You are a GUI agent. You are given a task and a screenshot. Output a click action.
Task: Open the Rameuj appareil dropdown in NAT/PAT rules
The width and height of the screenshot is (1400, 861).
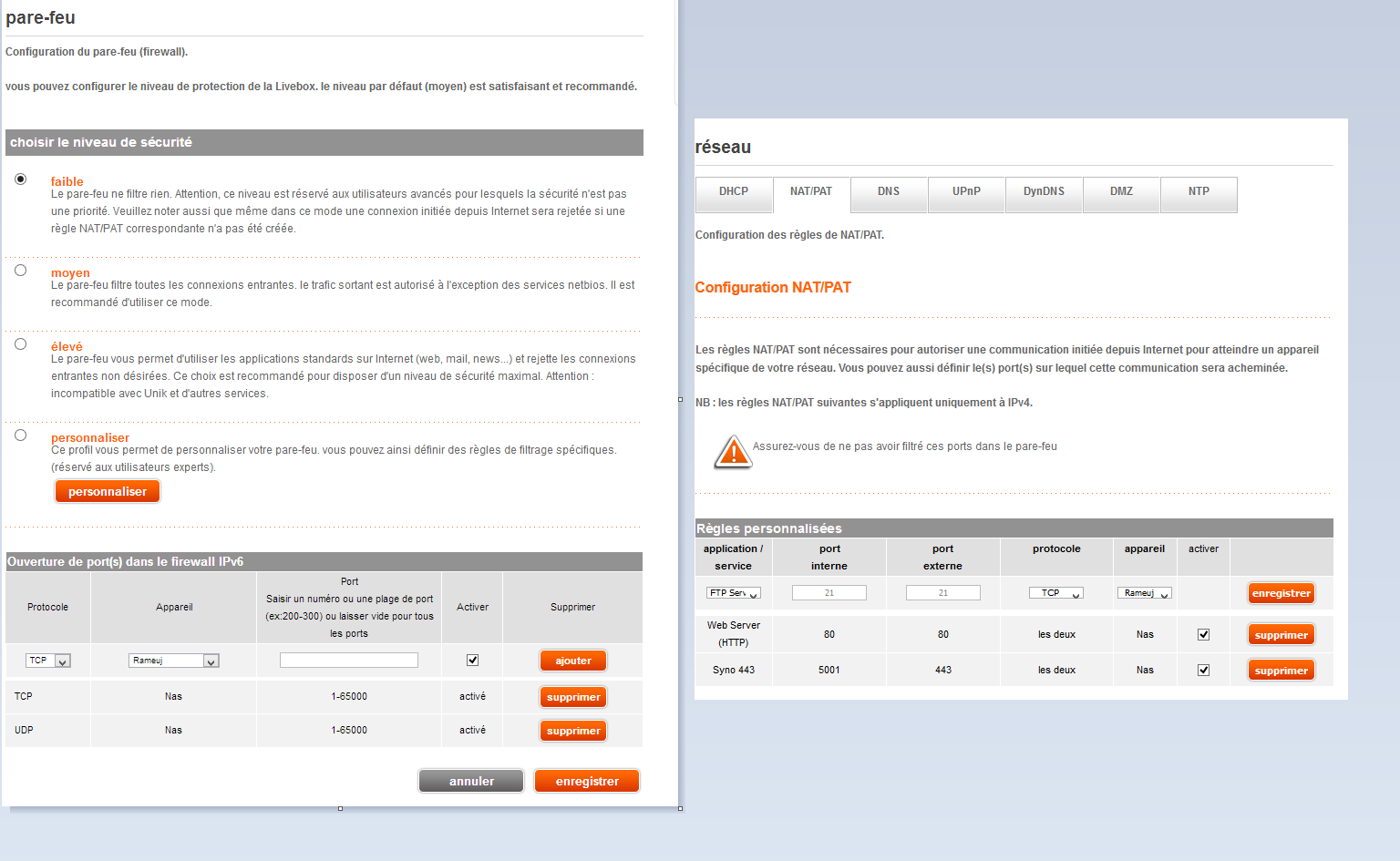pos(1145,593)
